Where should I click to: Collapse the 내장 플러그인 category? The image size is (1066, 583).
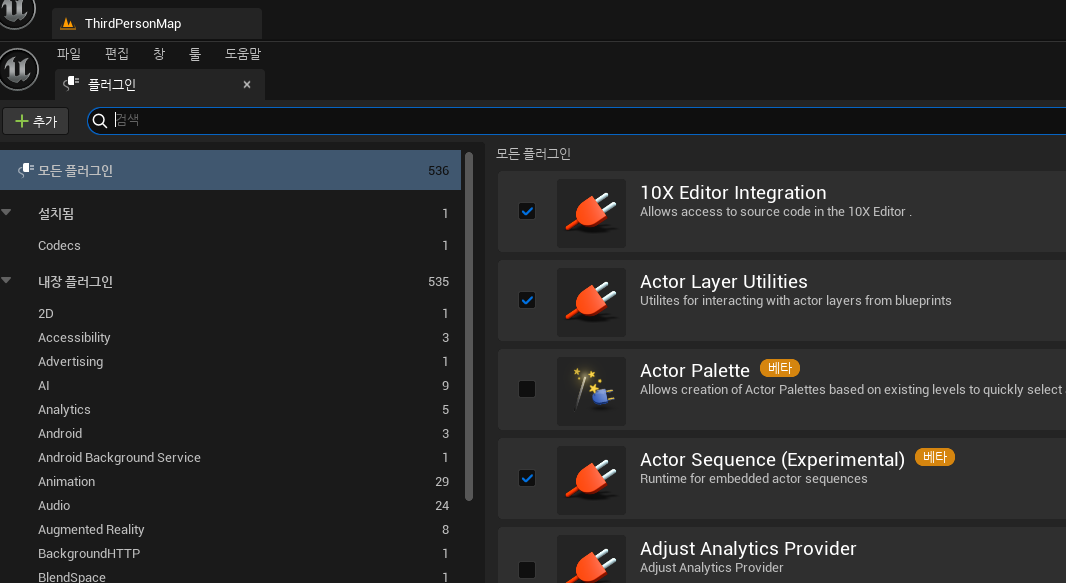(7, 281)
